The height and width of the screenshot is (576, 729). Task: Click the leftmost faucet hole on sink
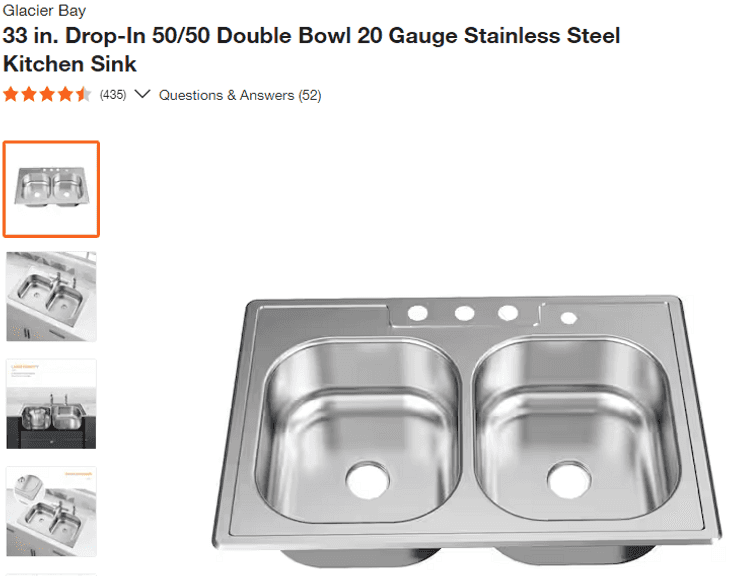[x=418, y=314]
